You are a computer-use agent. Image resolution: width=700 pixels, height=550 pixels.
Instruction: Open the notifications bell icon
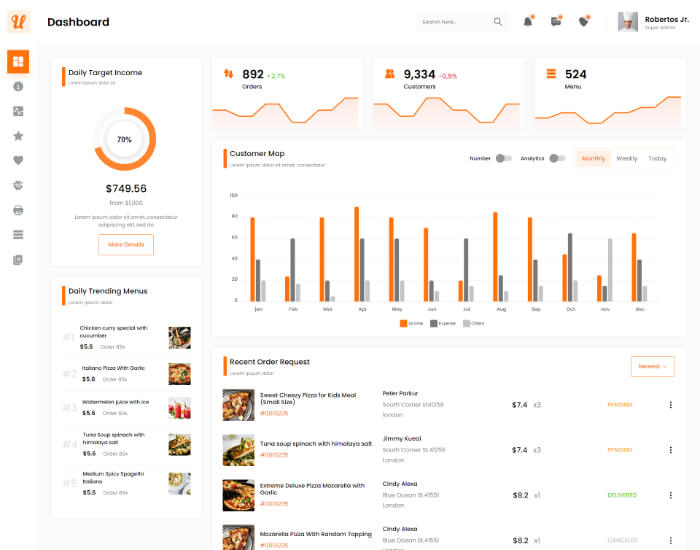point(527,22)
